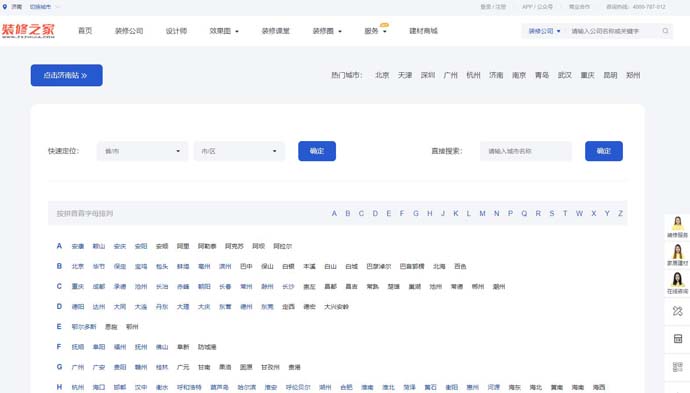
Task: Click the 登录/注册 link
Action: point(493,7)
